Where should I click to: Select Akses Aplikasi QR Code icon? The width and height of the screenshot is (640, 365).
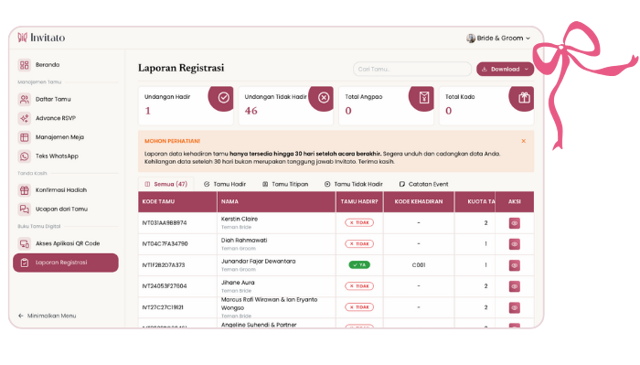point(24,243)
